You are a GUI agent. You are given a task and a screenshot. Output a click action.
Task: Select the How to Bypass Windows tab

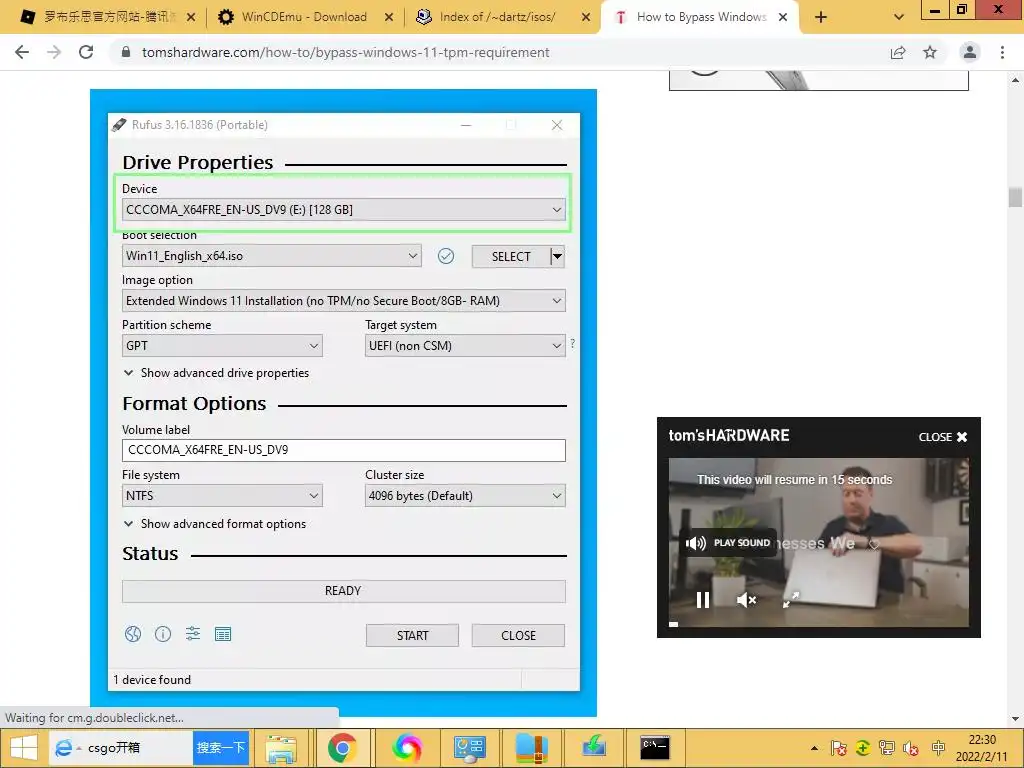701,17
